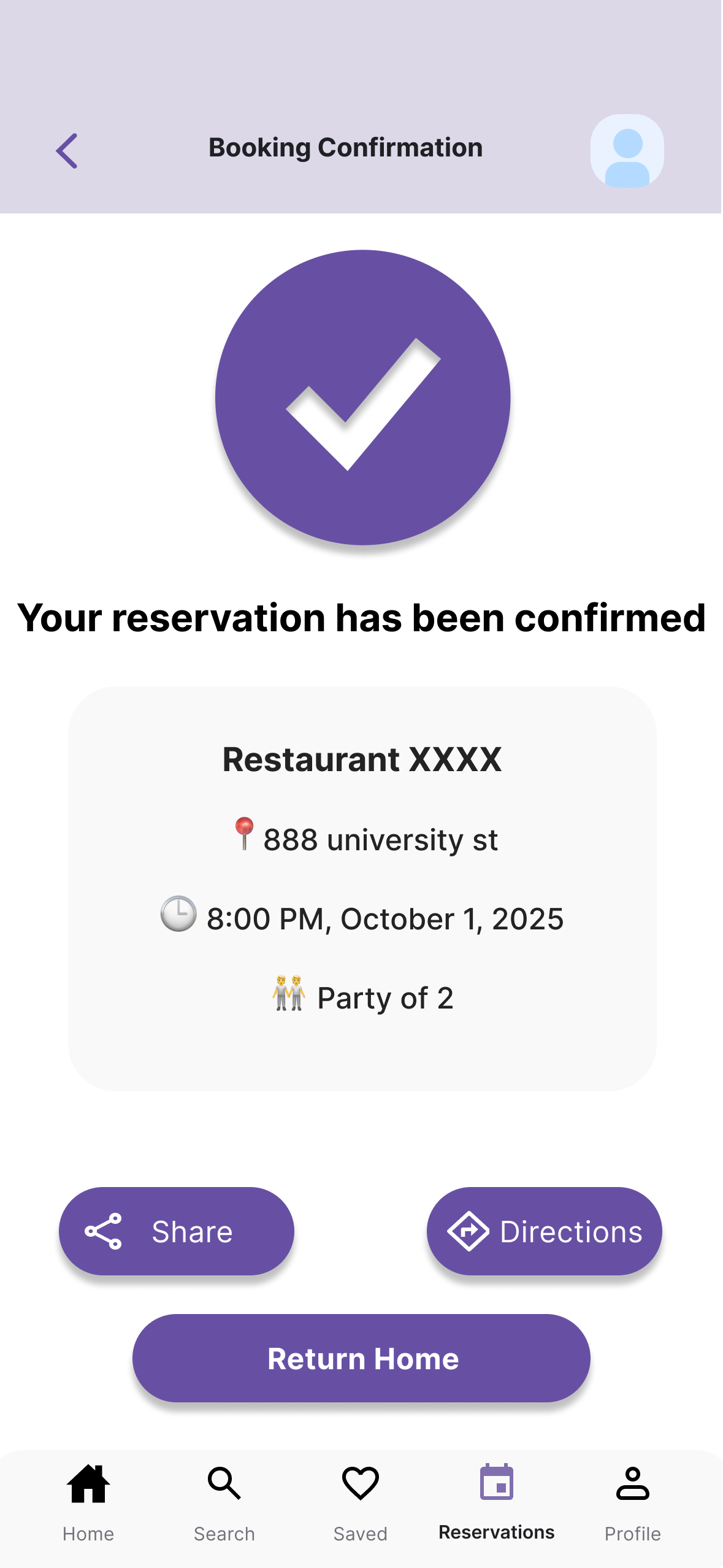Tap the Directions button
Image resolution: width=723 pixels, height=1568 pixels.
click(545, 1231)
